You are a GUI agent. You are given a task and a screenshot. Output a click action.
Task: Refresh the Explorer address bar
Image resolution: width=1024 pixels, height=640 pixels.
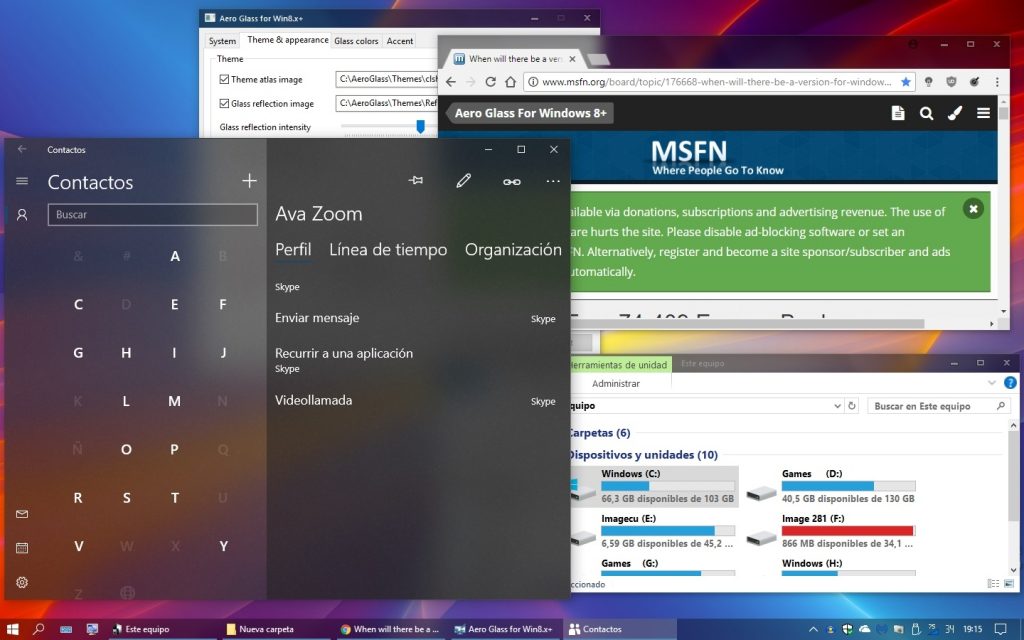[852, 406]
